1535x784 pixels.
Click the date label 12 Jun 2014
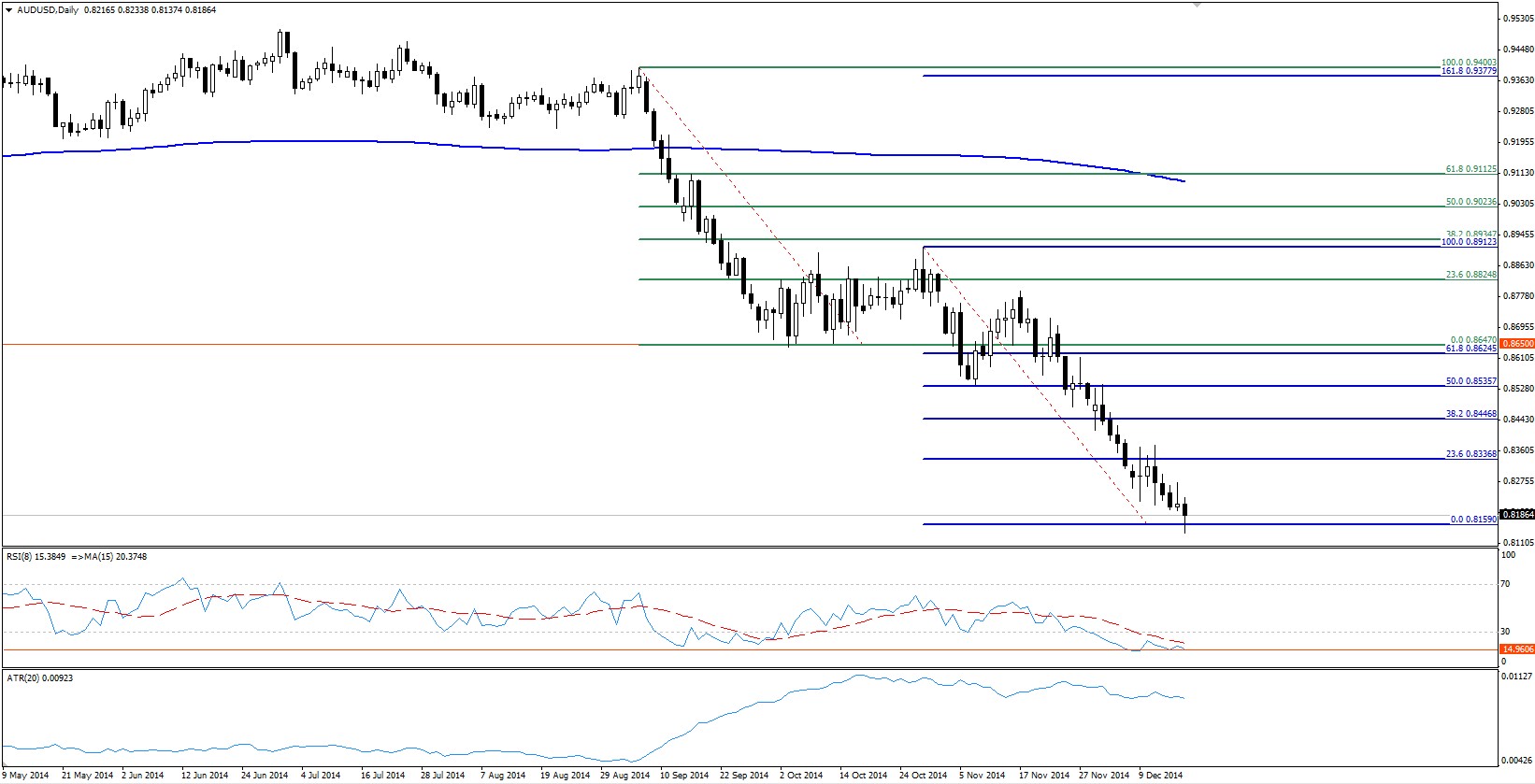(x=205, y=776)
